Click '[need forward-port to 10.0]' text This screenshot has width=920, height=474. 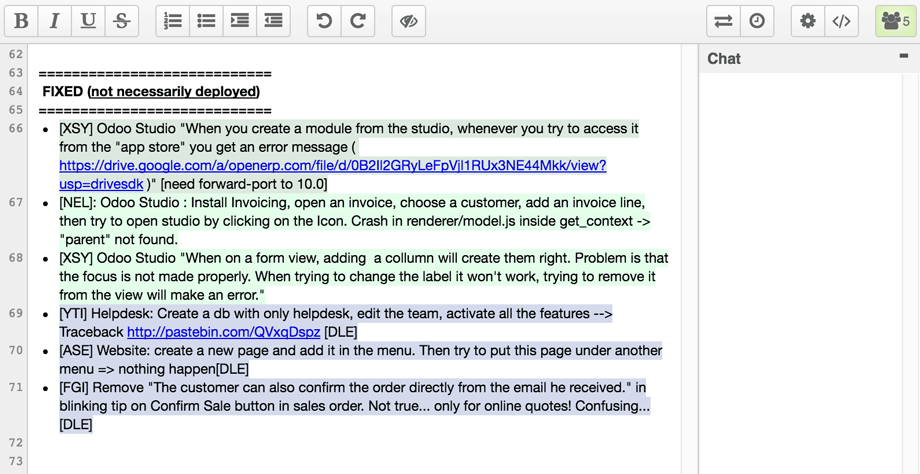[243, 184]
